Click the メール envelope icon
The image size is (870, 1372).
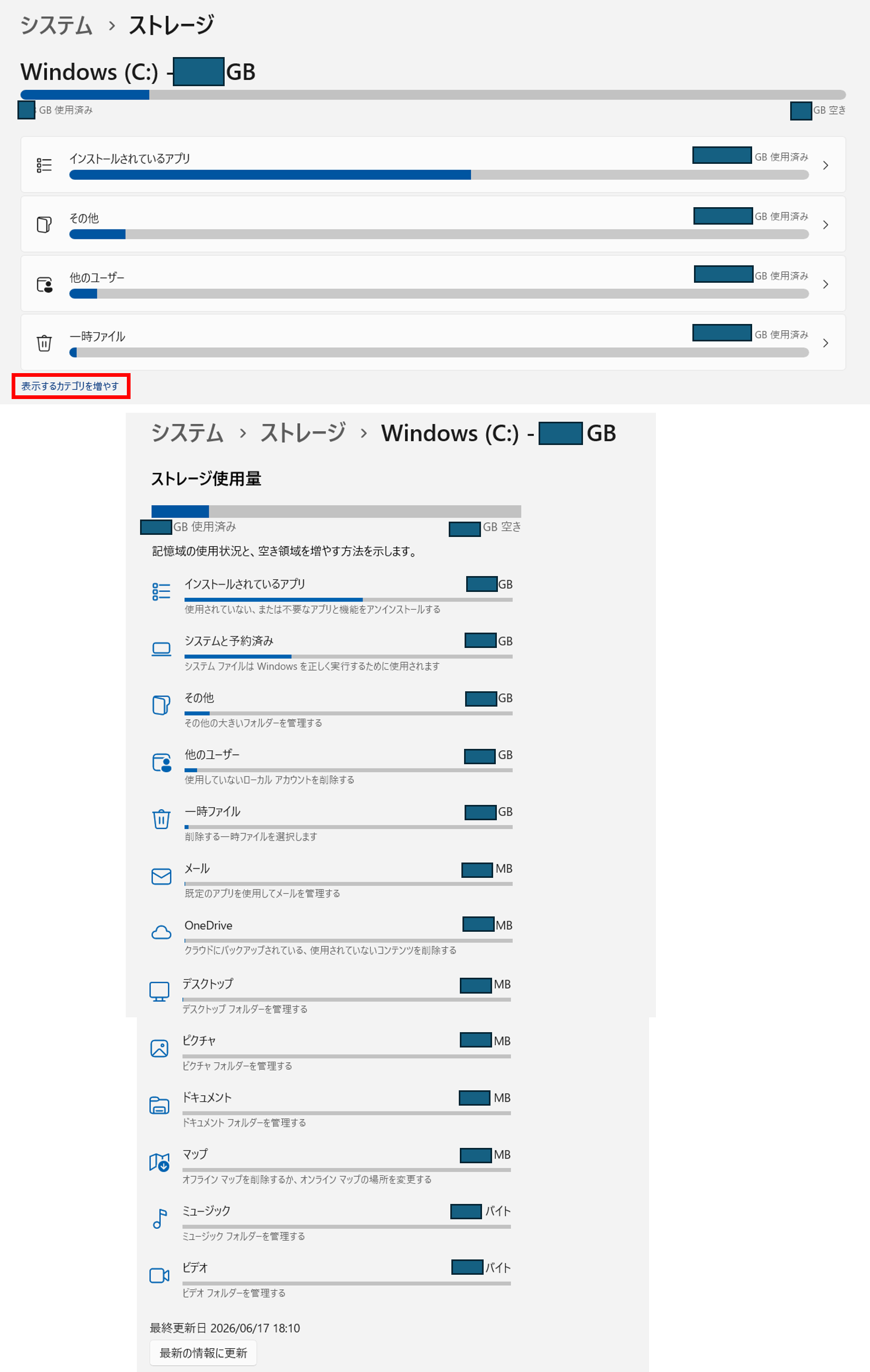point(161,876)
